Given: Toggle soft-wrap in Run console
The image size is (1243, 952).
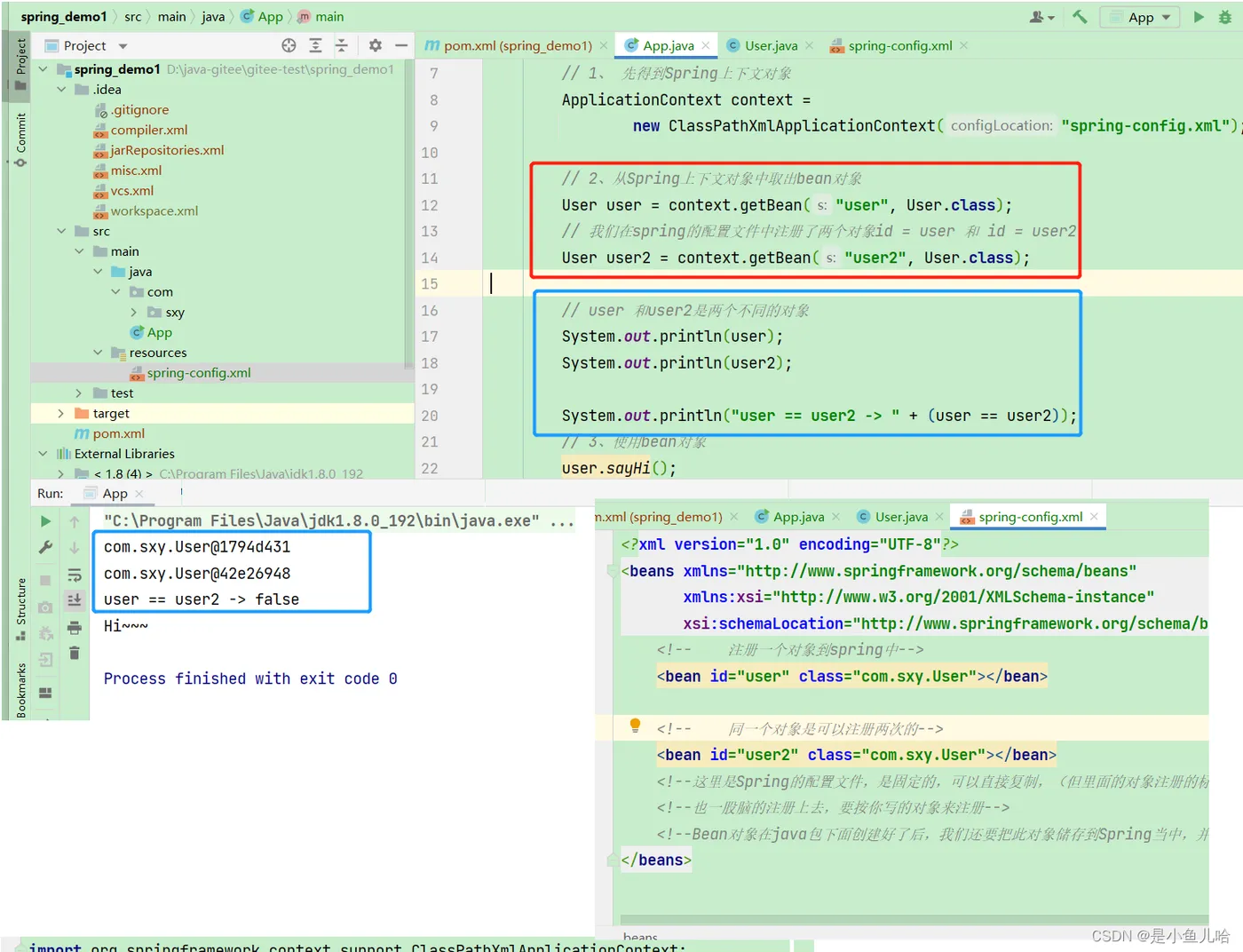Looking at the screenshot, I should [75, 575].
